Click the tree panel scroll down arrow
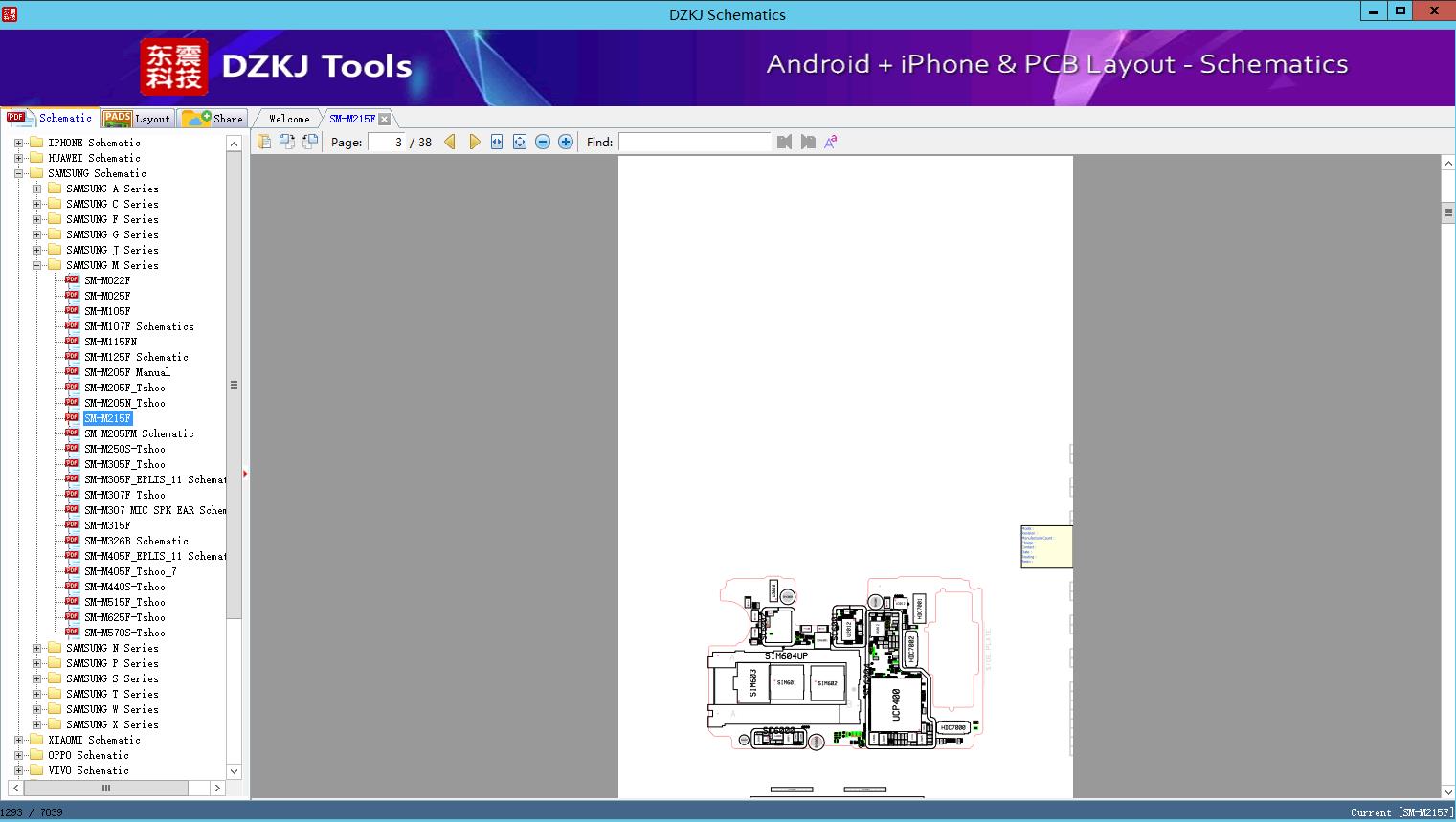The image size is (1456, 822). coord(234,771)
